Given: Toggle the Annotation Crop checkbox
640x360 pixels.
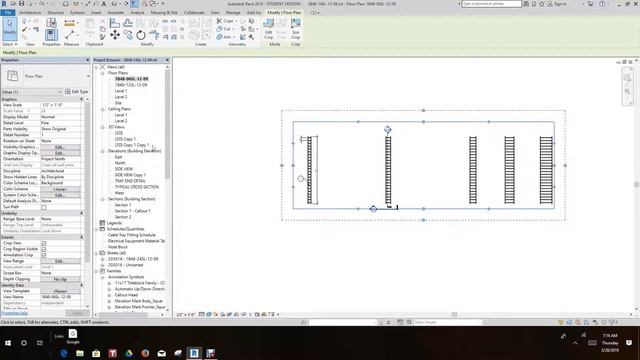Looking at the screenshot, I should point(44,255).
